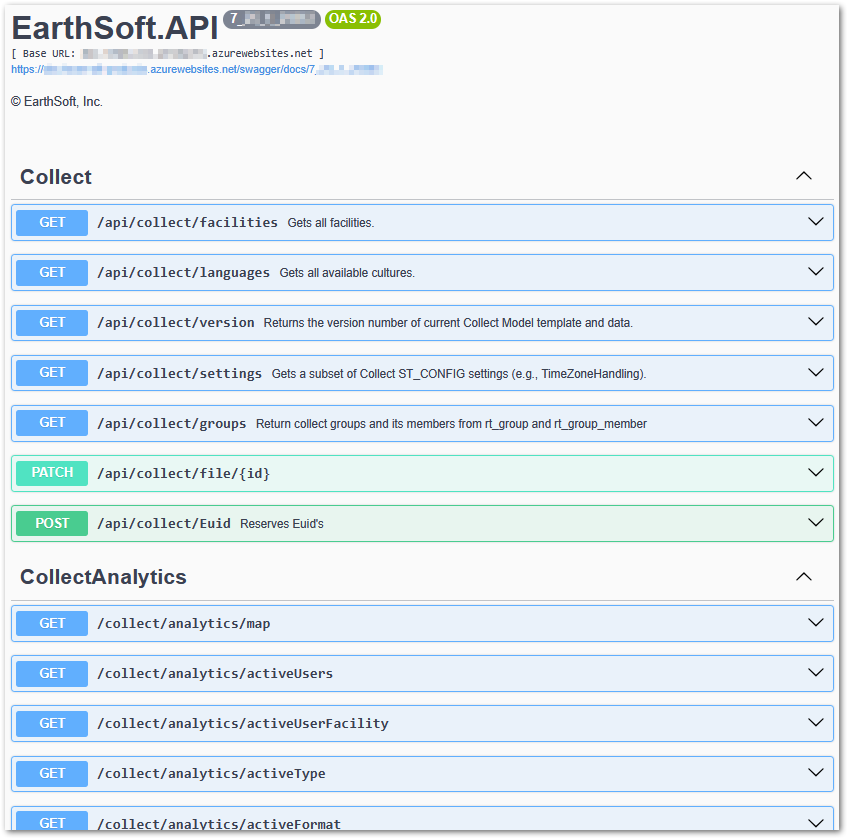Click the CollectAnalytics section heading

coord(104,577)
